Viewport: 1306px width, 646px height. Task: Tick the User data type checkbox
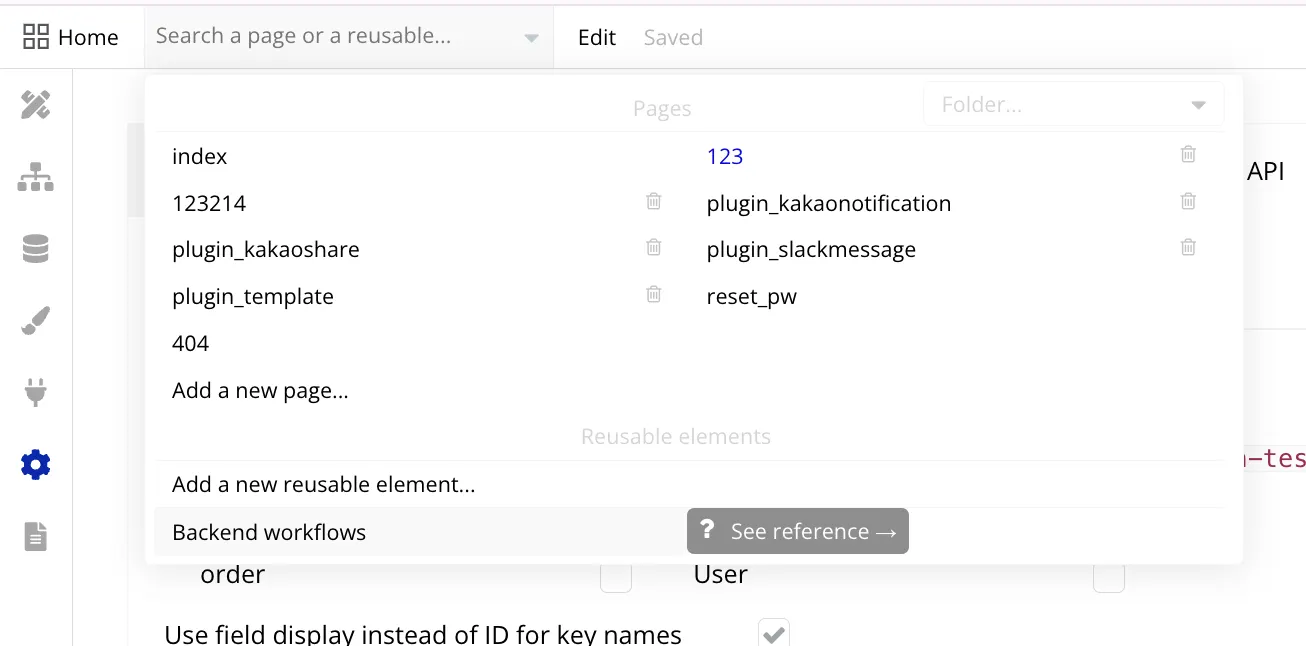tap(1108, 577)
